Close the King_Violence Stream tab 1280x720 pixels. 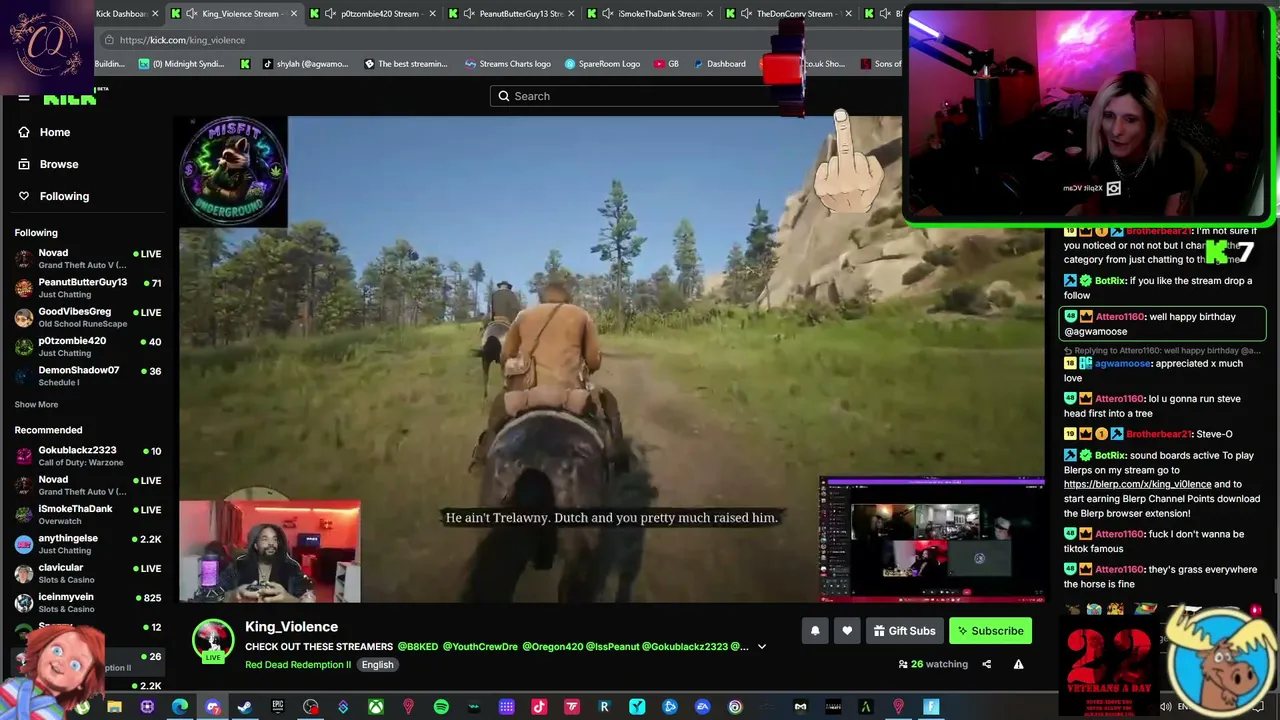click(294, 14)
